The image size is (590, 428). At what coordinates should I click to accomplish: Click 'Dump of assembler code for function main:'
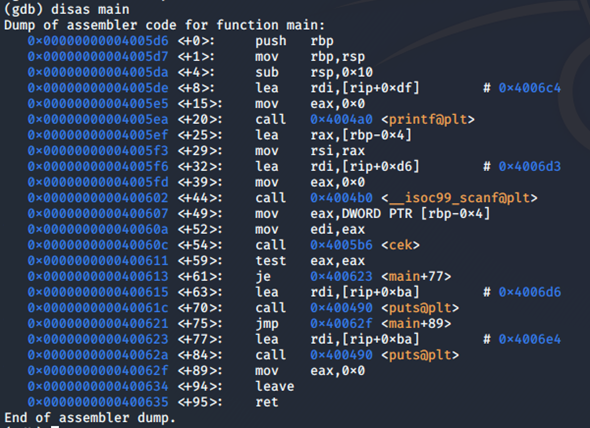click(164, 25)
